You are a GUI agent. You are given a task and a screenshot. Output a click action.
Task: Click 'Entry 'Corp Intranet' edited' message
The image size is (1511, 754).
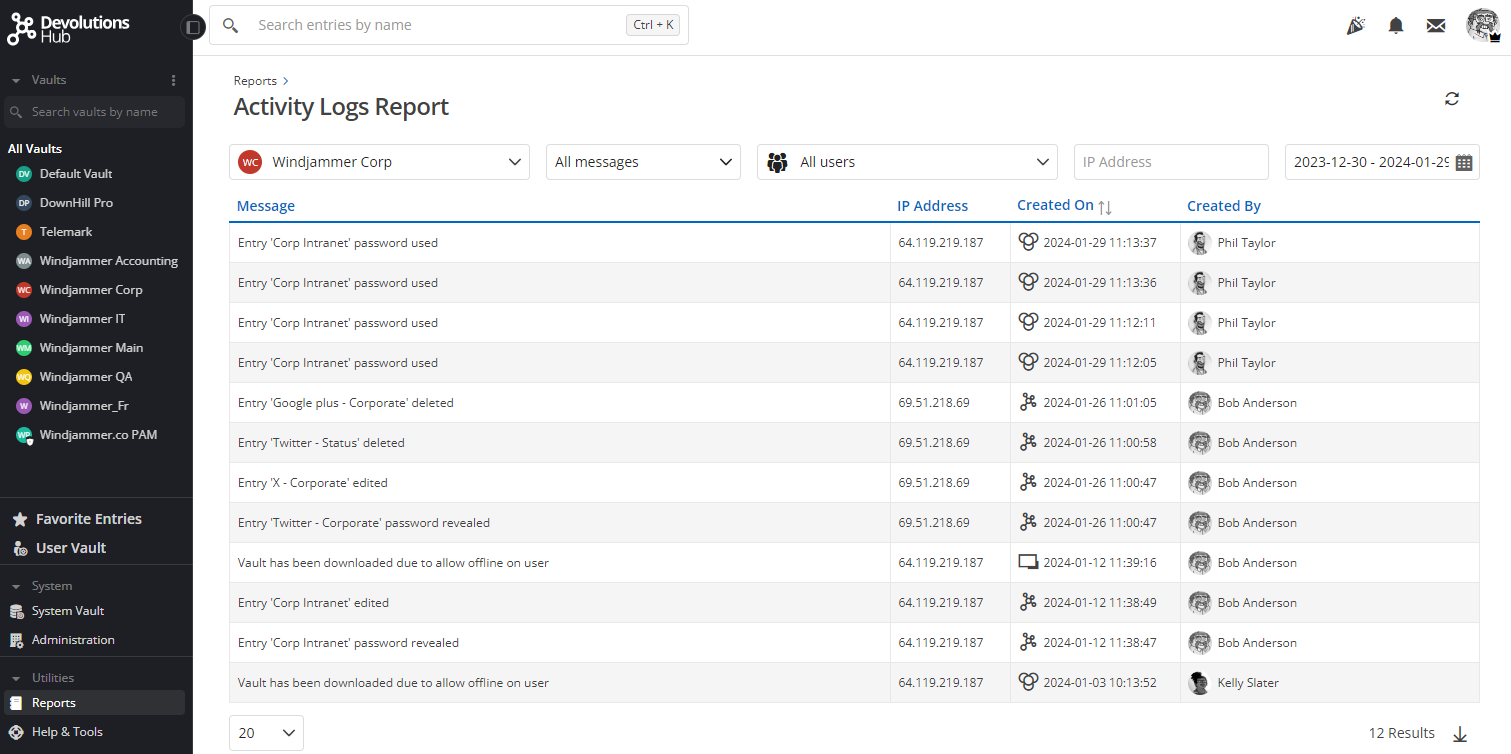[314, 603]
